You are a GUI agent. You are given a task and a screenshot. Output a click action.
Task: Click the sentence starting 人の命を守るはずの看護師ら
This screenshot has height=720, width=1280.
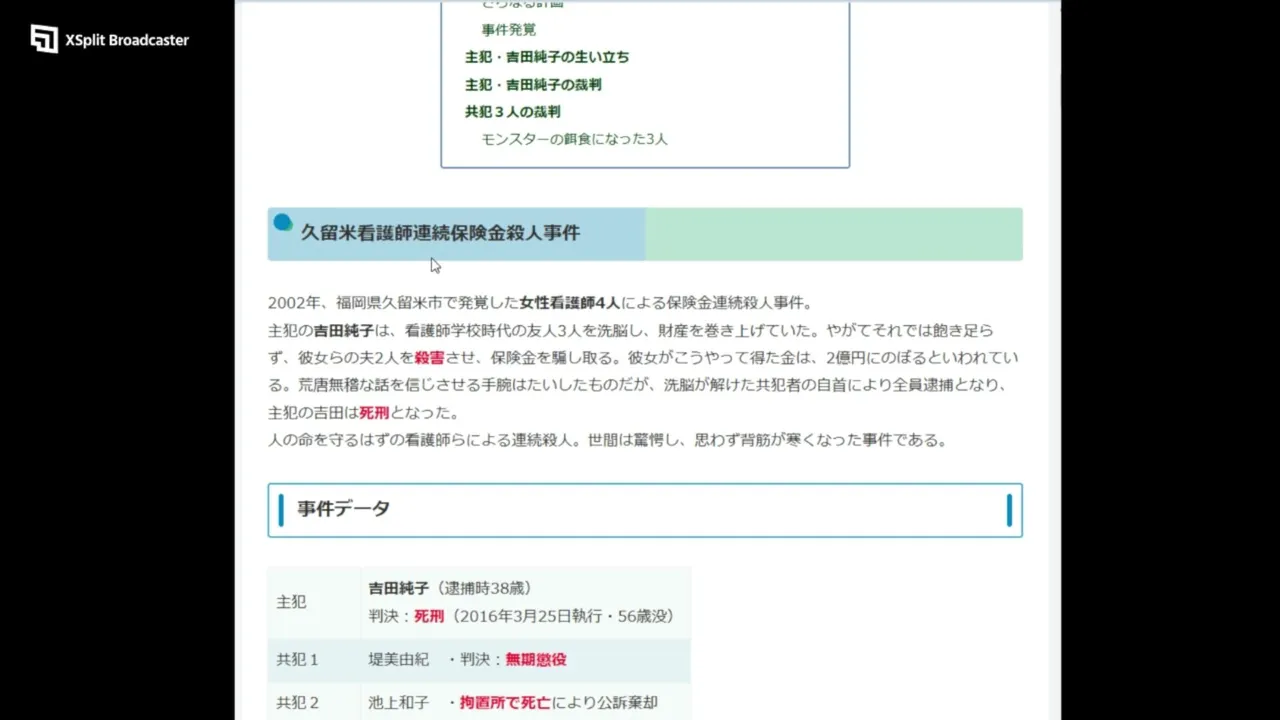[607, 440]
